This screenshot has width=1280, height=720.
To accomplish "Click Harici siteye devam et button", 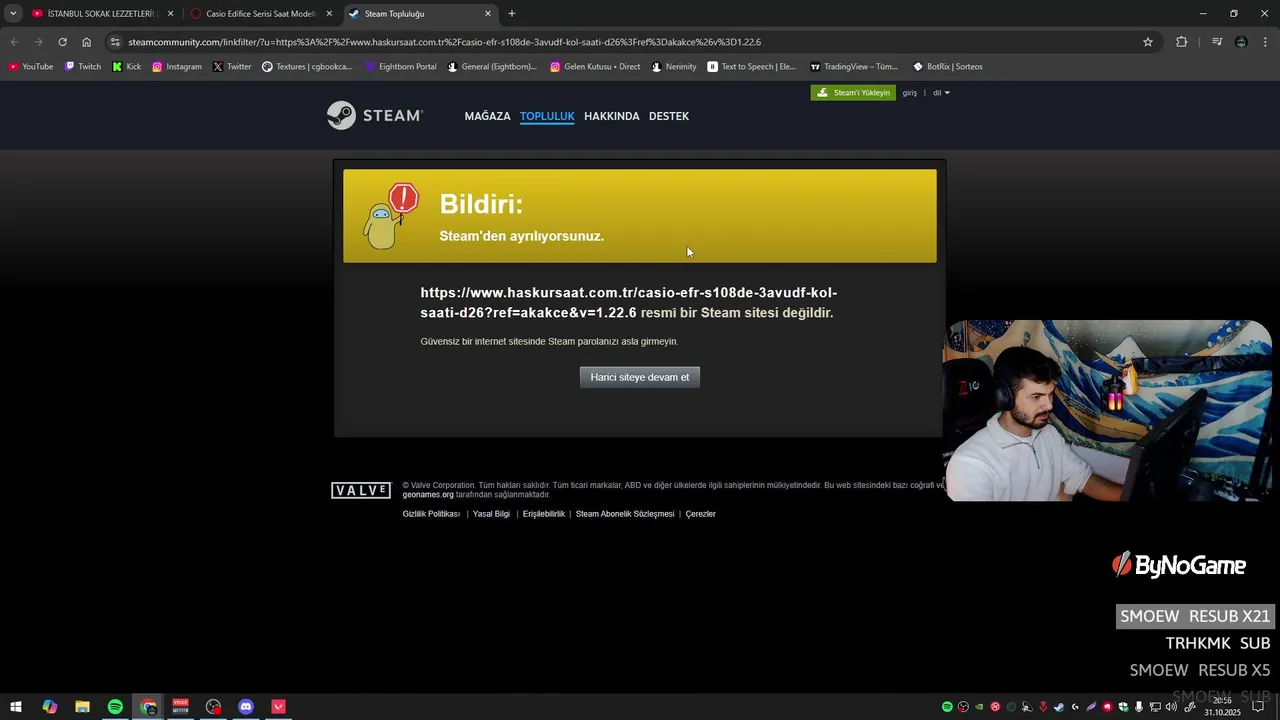I will coord(640,377).
